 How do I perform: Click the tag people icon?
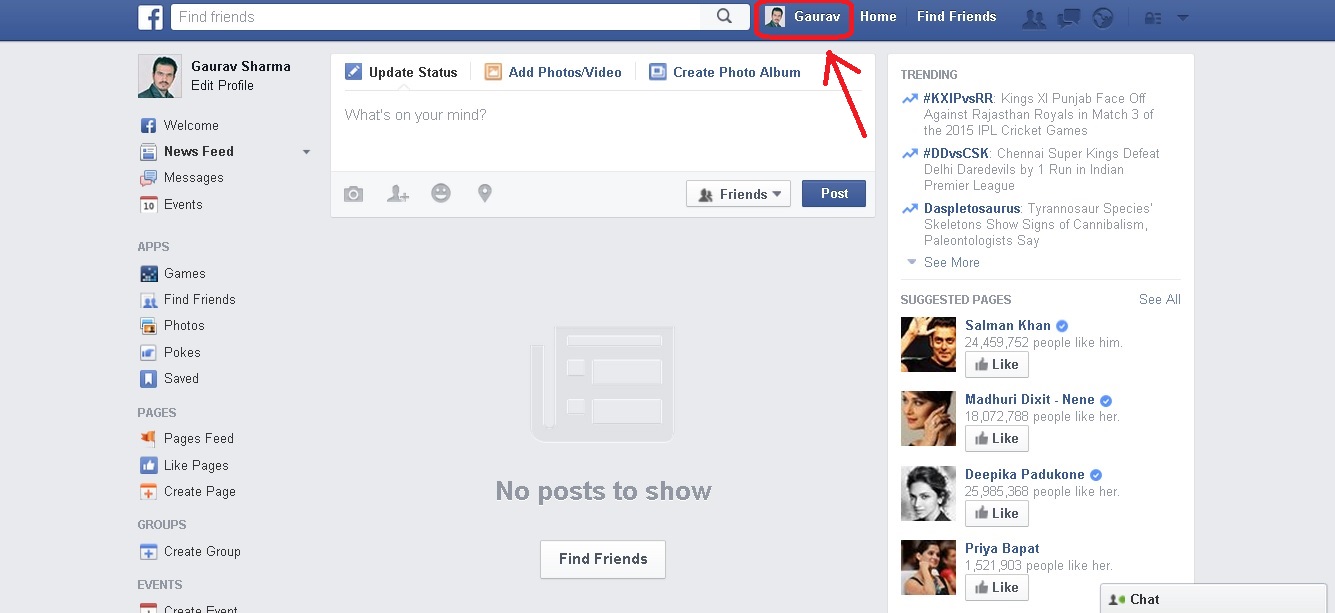point(398,194)
